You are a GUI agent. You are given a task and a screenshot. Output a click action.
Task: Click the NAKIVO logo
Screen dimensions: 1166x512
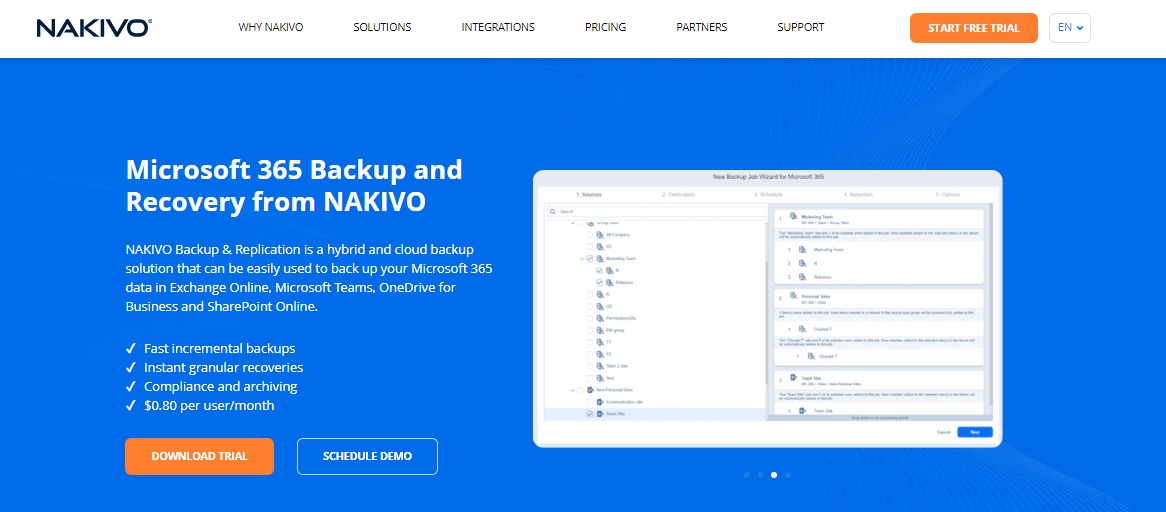(x=94, y=27)
